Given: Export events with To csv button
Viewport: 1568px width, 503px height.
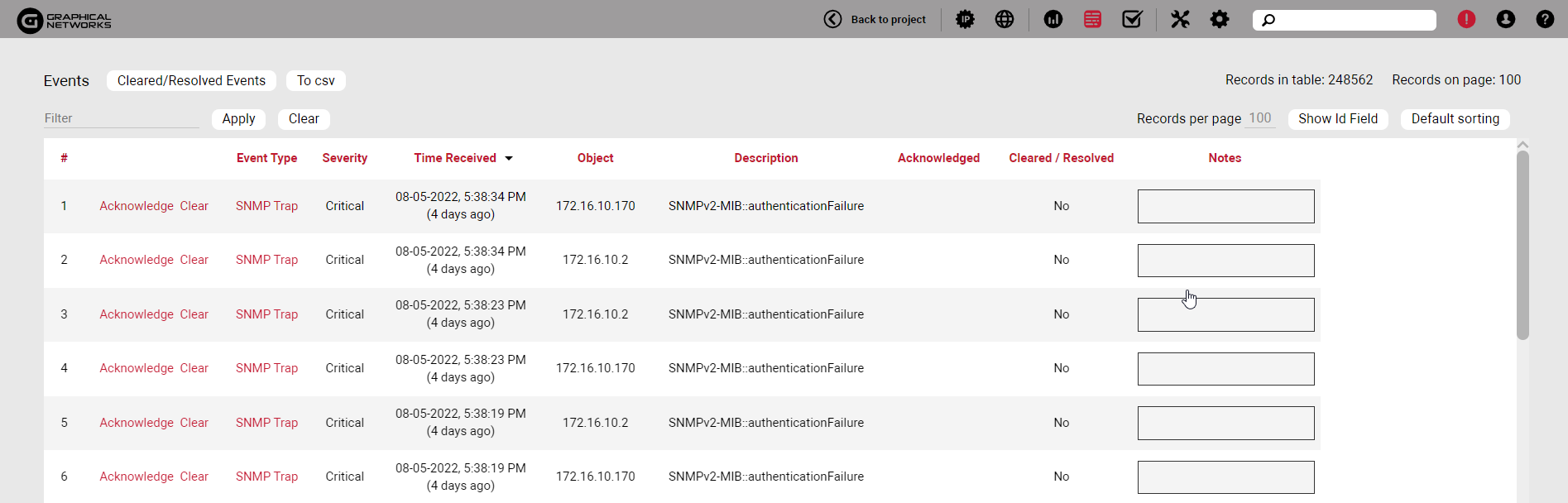Looking at the screenshot, I should click(315, 80).
